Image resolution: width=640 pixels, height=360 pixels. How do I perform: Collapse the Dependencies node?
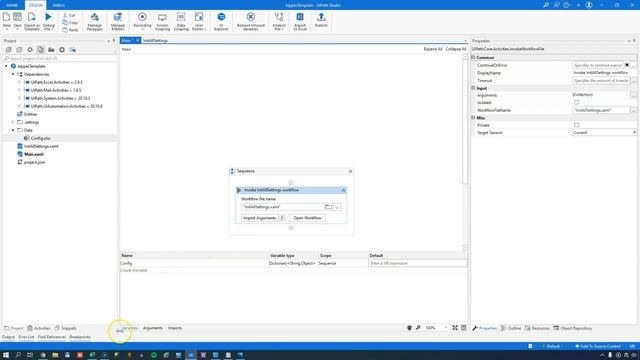point(13,74)
